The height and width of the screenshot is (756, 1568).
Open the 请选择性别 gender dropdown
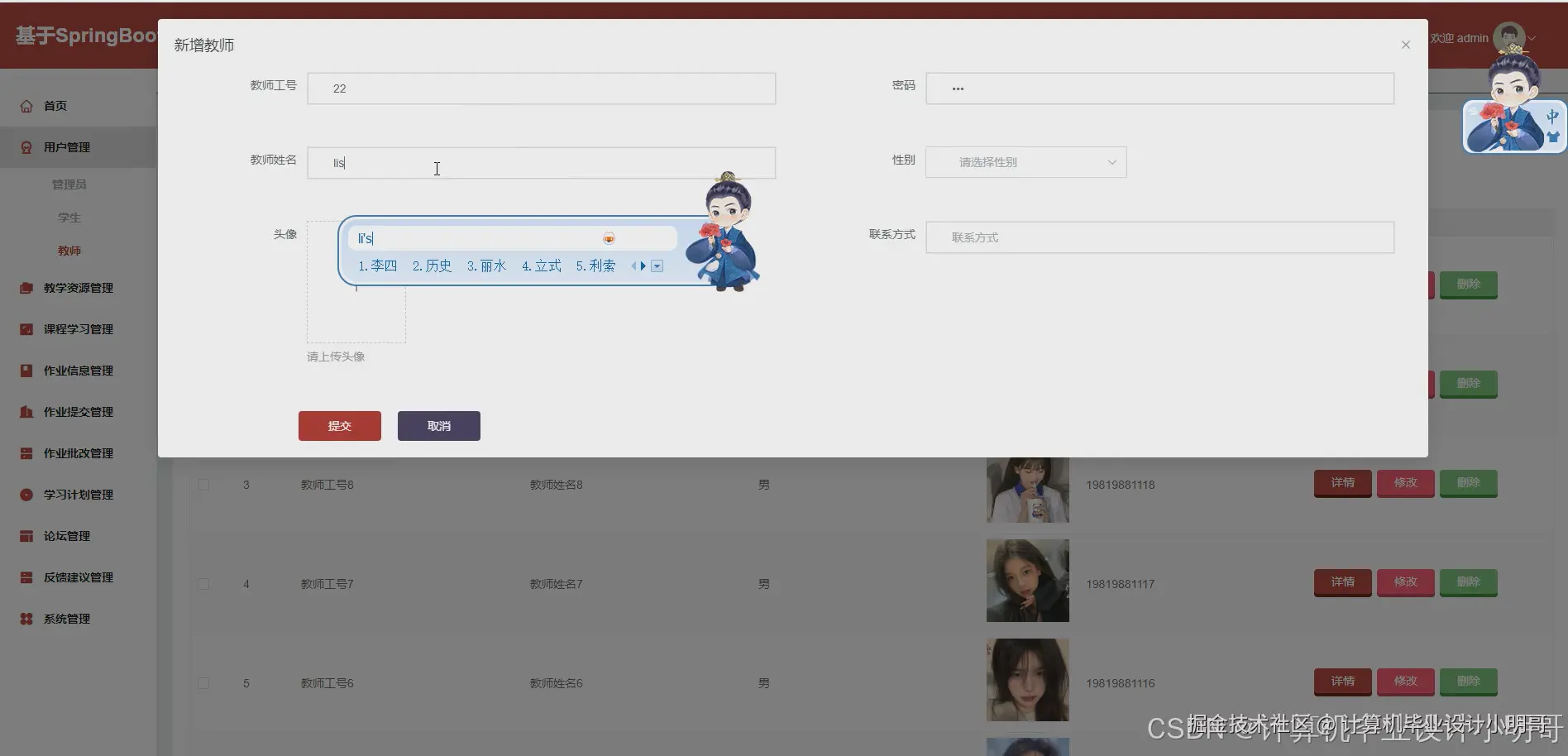pyautogui.click(x=1025, y=162)
